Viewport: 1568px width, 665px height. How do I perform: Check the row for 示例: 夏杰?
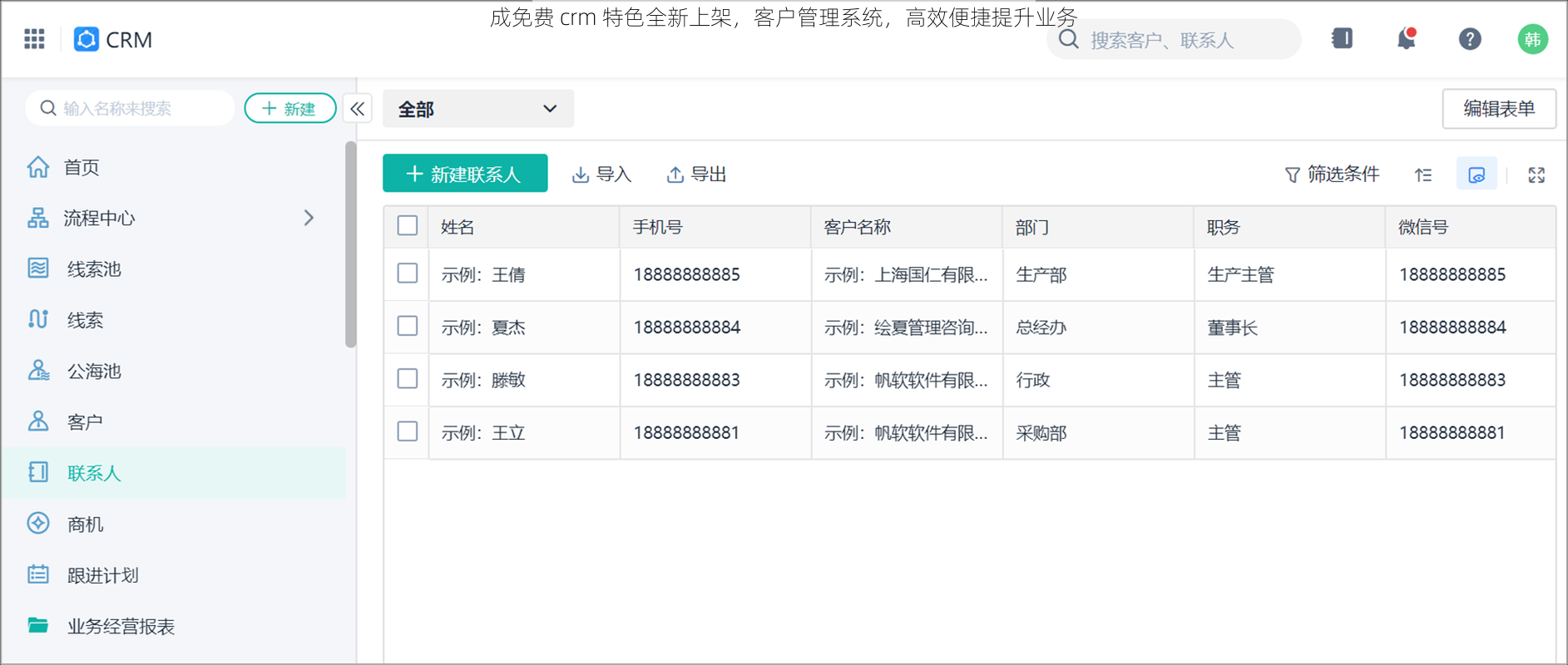pos(408,325)
